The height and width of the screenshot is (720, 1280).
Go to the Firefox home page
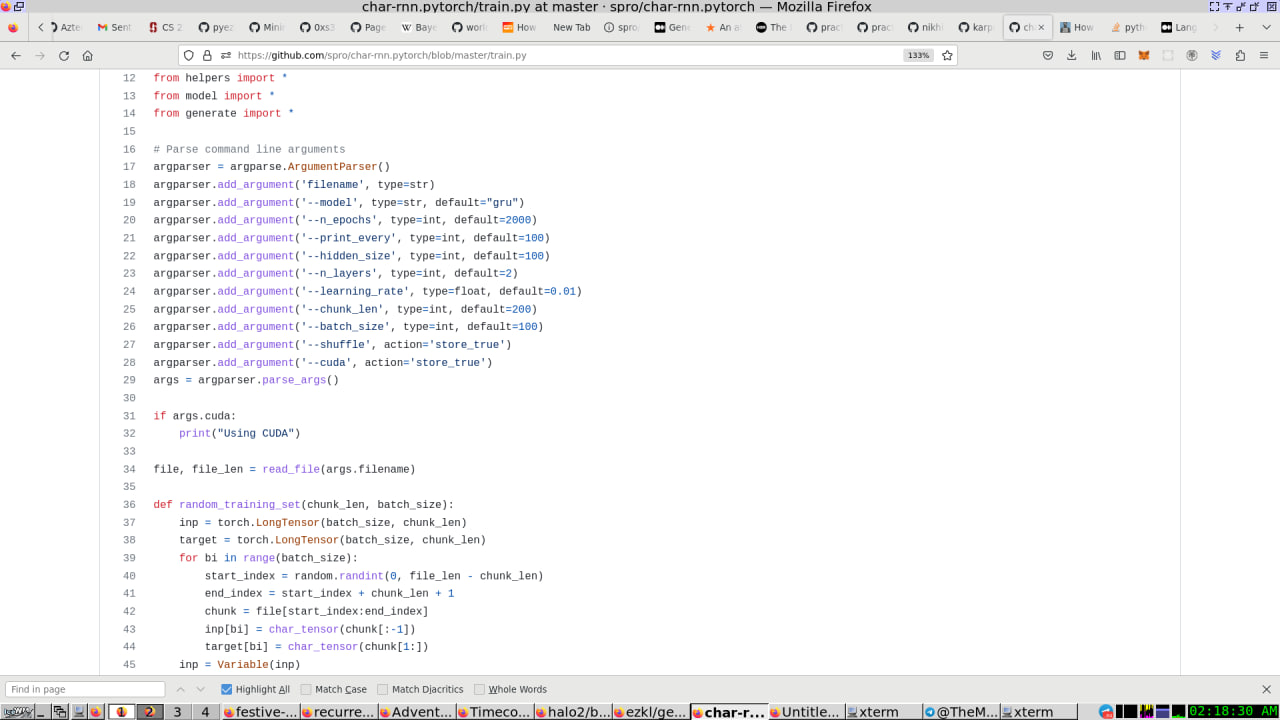coord(88,56)
